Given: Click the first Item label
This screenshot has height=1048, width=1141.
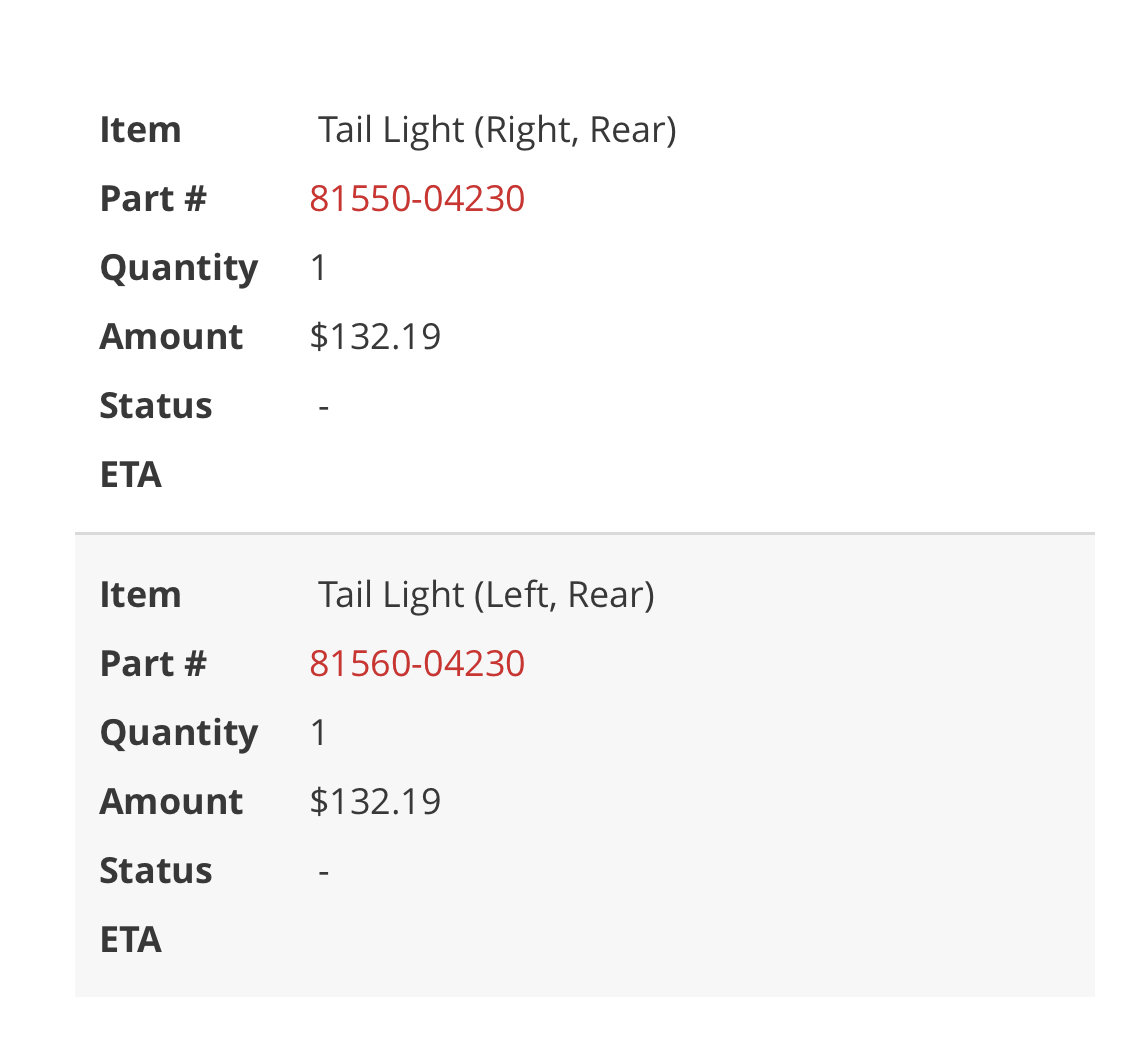Looking at the screenshot, I should (140, 130).
